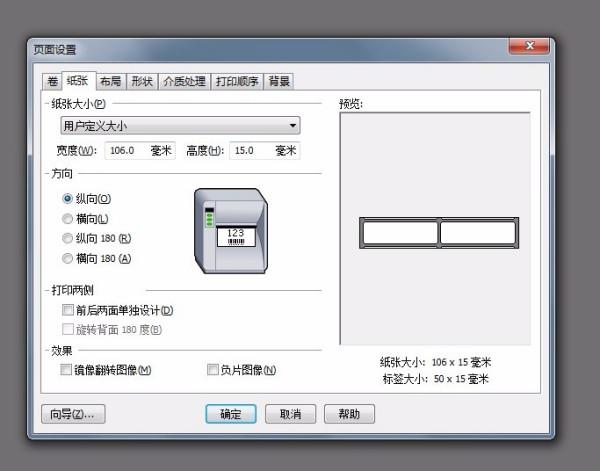Cancel with the 取消 button
600x471 pixels.
coord(290,414)
